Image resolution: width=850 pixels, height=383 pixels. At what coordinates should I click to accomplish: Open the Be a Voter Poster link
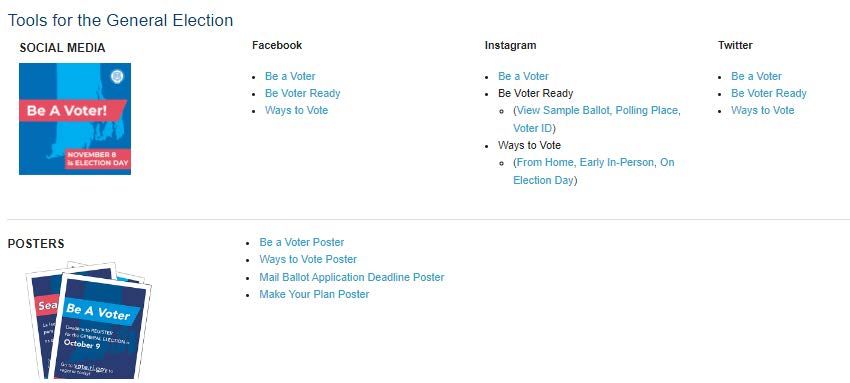tap(301, 242)
